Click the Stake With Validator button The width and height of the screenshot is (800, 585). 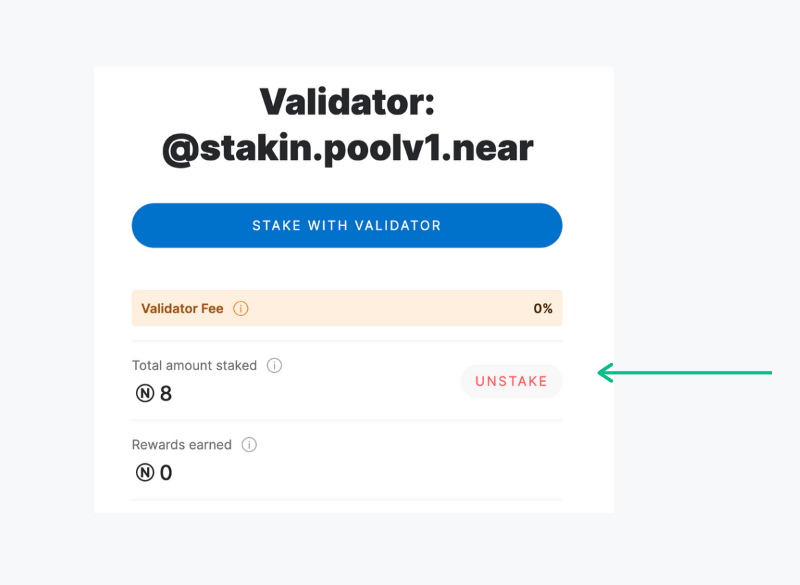click(347, 225)
